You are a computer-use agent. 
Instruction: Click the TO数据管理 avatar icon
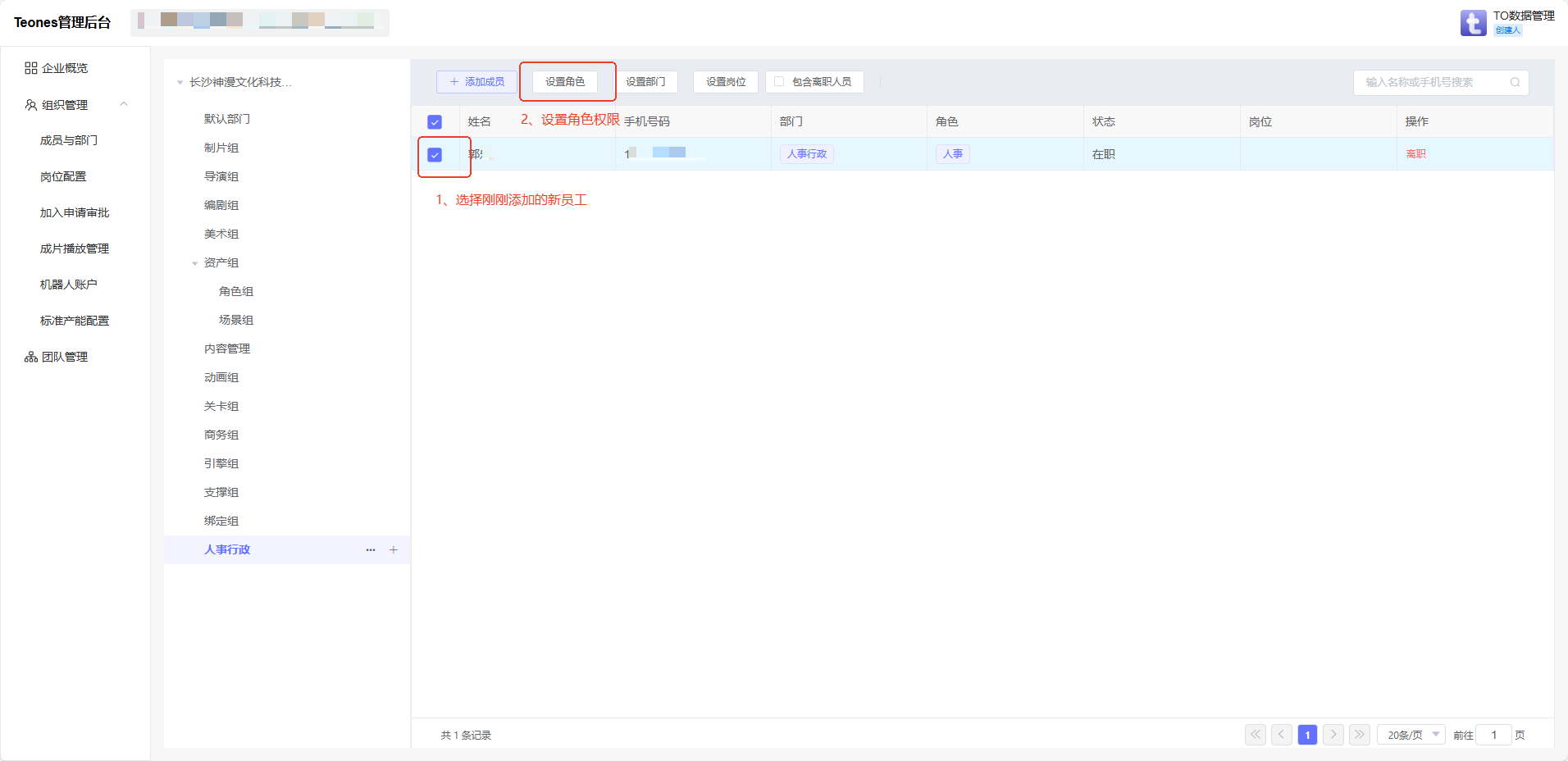(1473, 23)
